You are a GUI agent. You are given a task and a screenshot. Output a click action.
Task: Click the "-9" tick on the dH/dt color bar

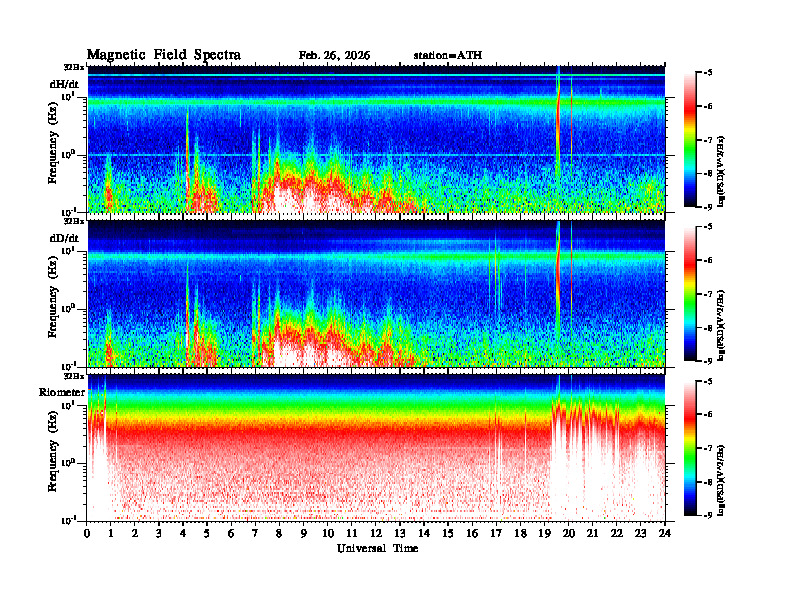709,207
